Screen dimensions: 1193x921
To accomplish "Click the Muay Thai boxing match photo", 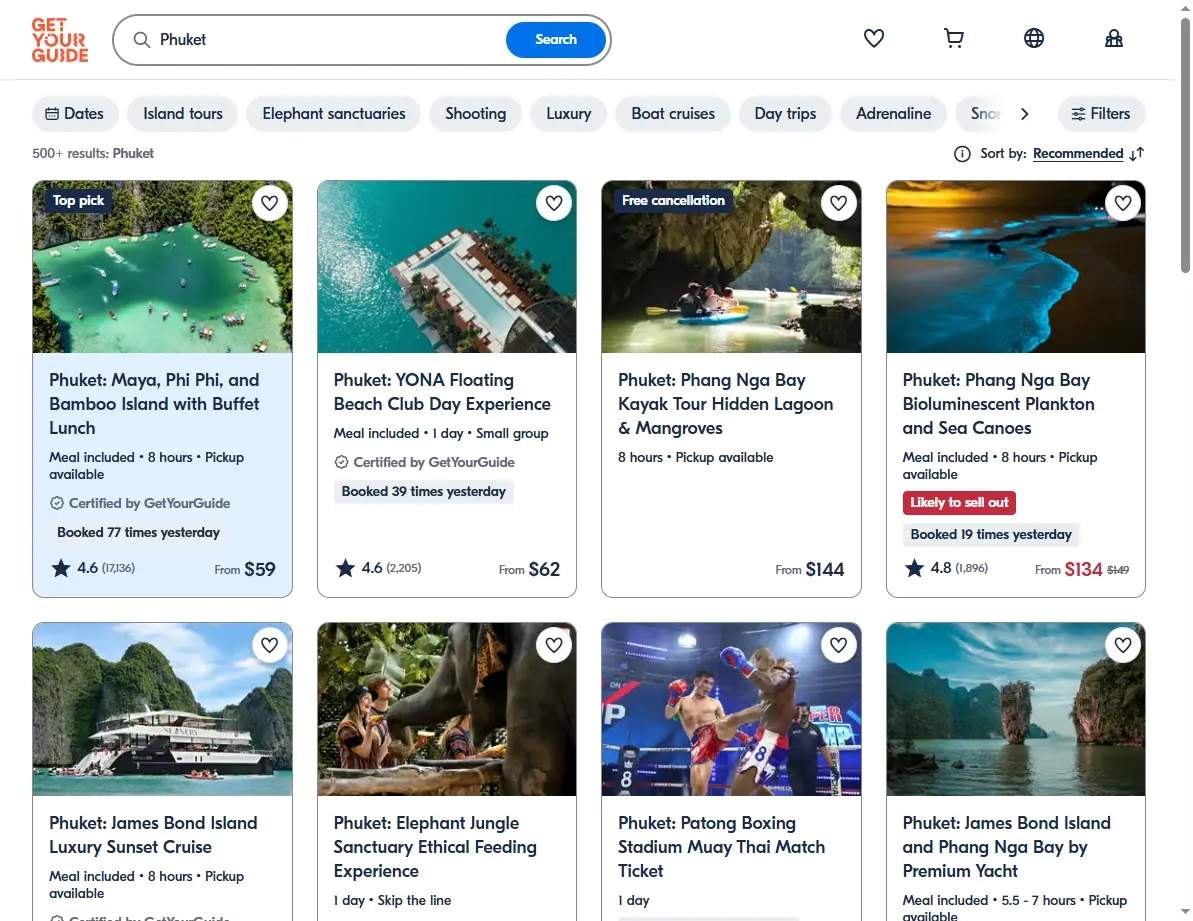I will (731, 710).
